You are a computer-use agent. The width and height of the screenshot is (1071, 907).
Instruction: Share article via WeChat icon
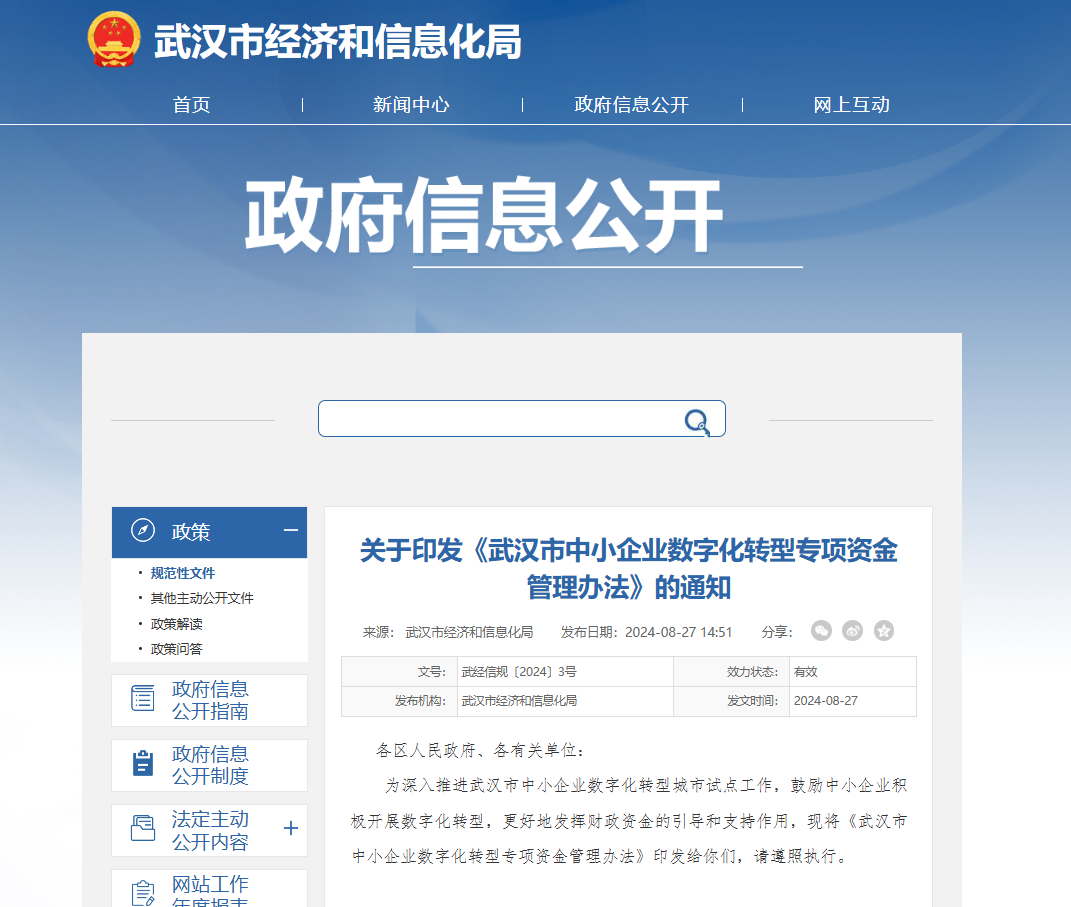coord(821,631)
